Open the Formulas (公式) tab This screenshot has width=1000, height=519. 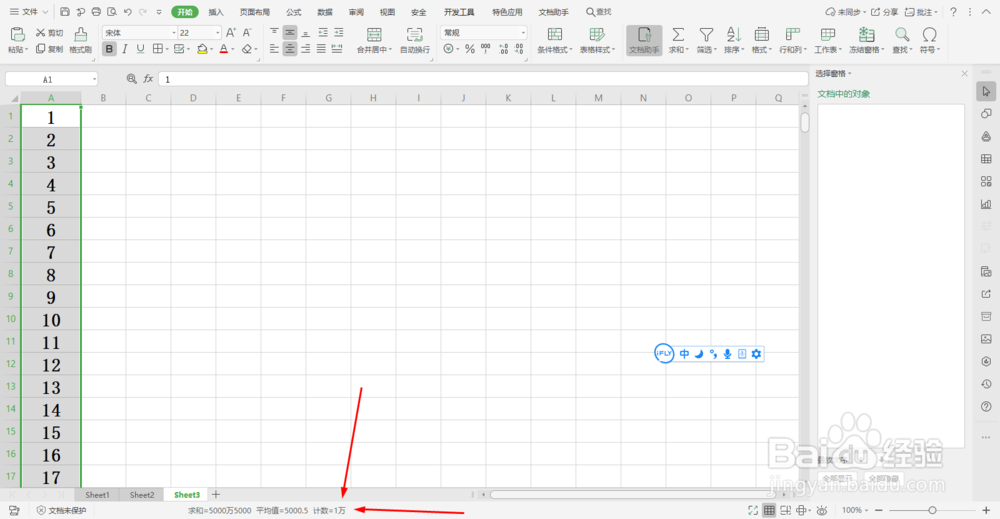tap(293, 12)
